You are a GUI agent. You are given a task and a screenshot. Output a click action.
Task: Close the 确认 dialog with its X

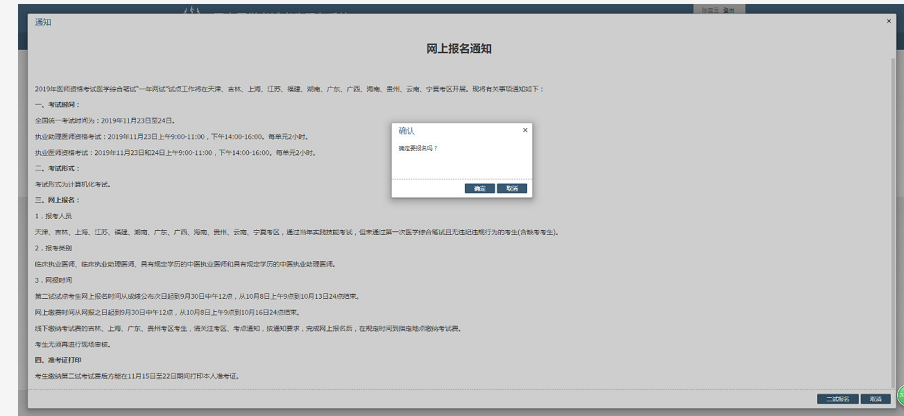coord(525,130)
